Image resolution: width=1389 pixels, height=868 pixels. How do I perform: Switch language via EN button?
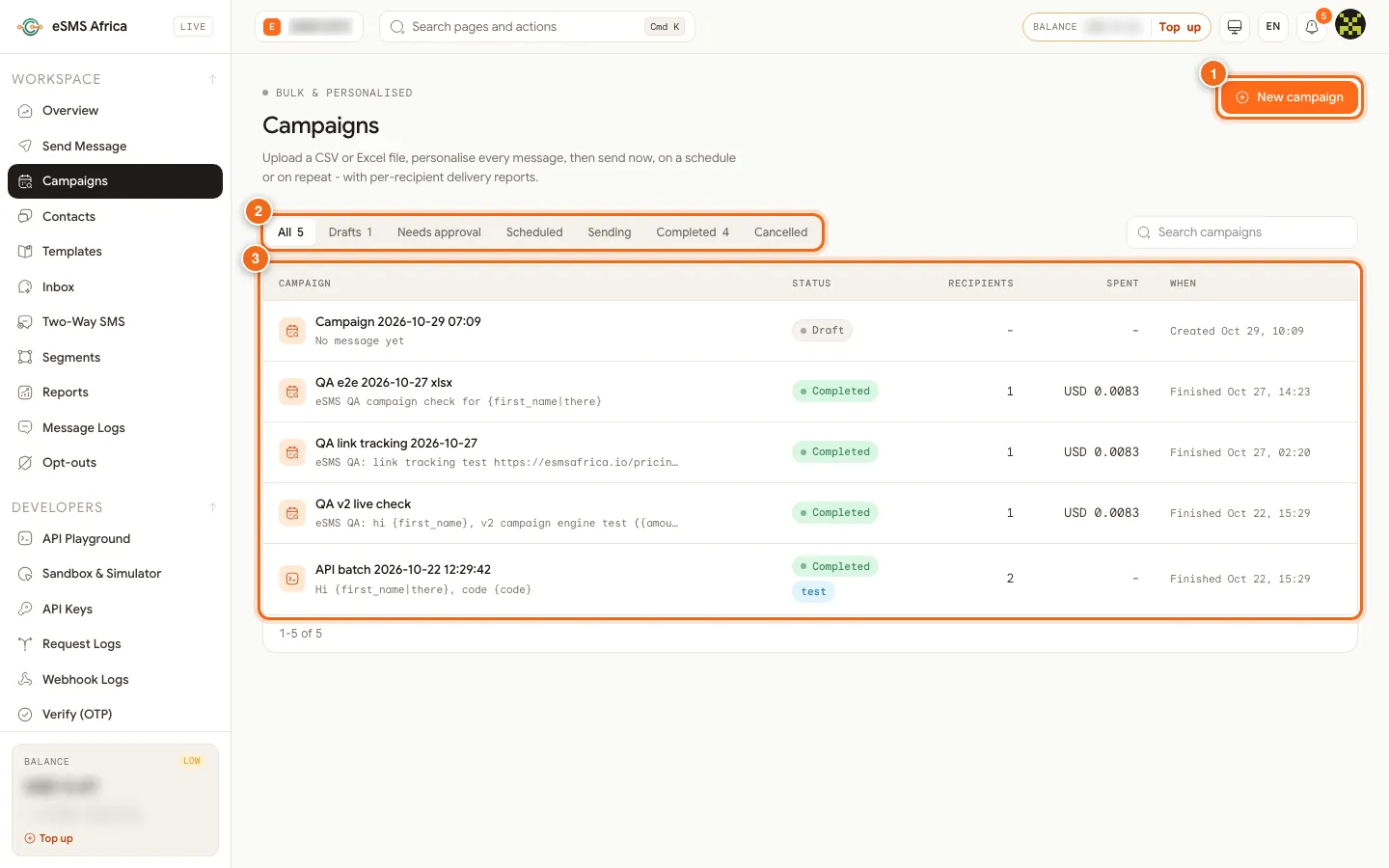pyautogui.click(x=1273, y=27)
